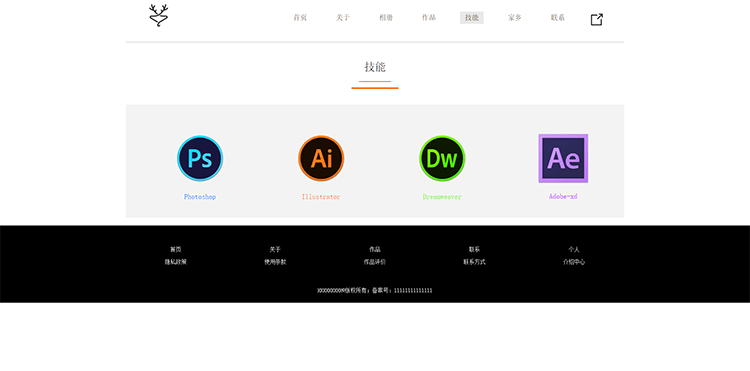Select the highlighted 技能 nav item

click(x=472, y=18)
